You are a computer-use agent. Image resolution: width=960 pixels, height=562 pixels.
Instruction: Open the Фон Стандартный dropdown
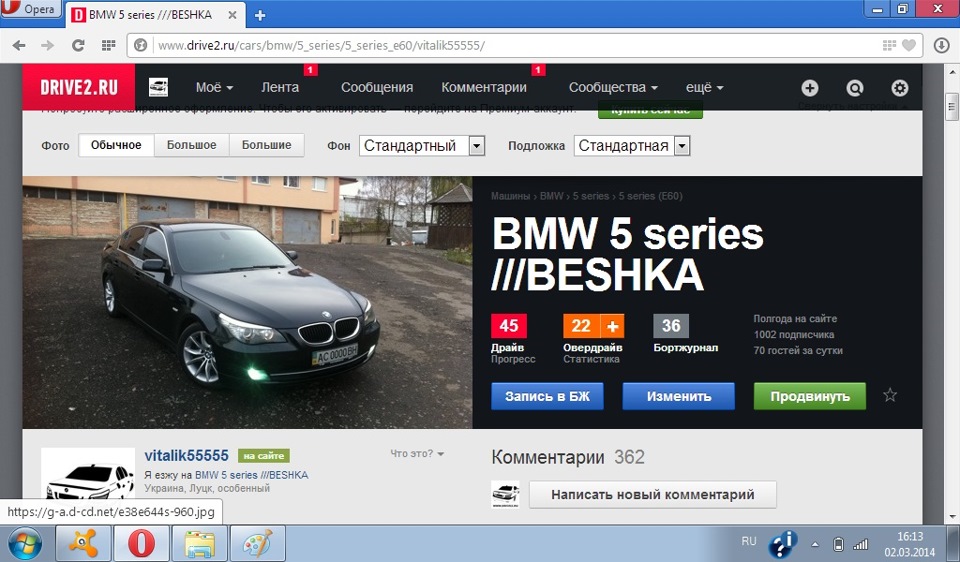422,146
